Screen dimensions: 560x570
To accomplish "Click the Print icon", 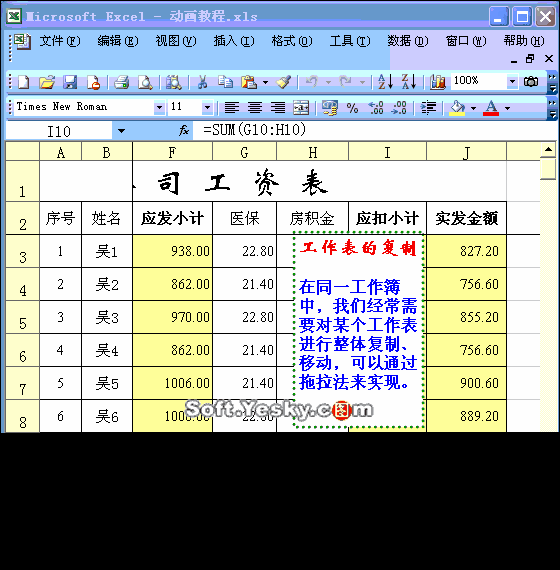I will 121,82.
